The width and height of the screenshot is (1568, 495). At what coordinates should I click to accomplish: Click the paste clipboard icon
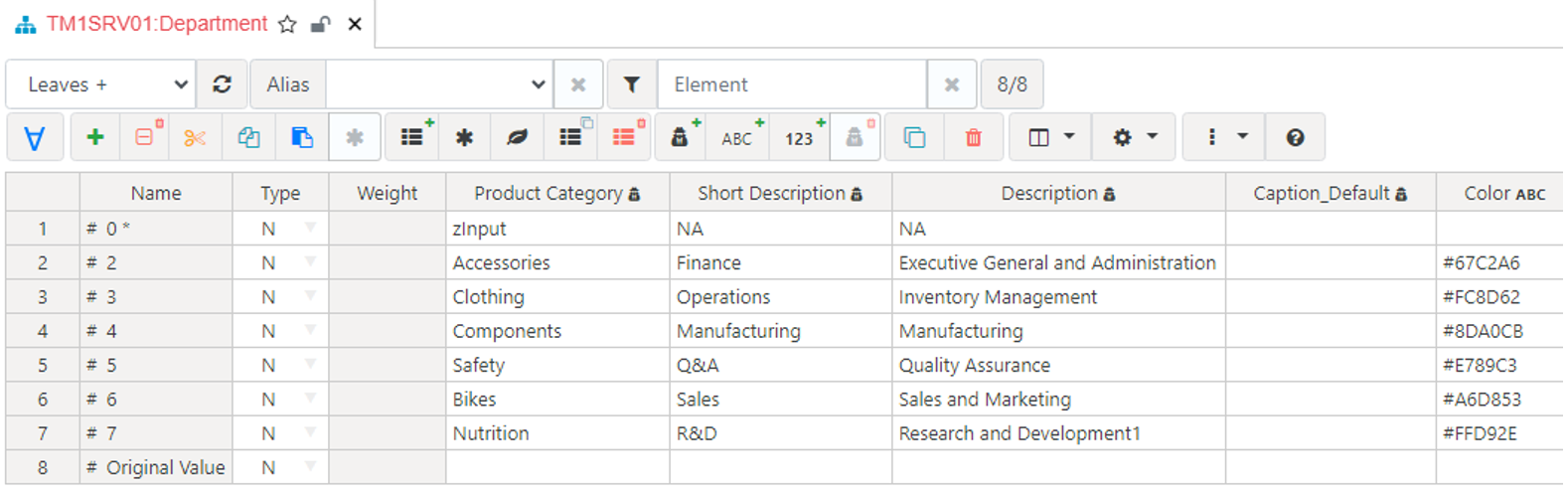pyautogui.click(x=301, y=137)
